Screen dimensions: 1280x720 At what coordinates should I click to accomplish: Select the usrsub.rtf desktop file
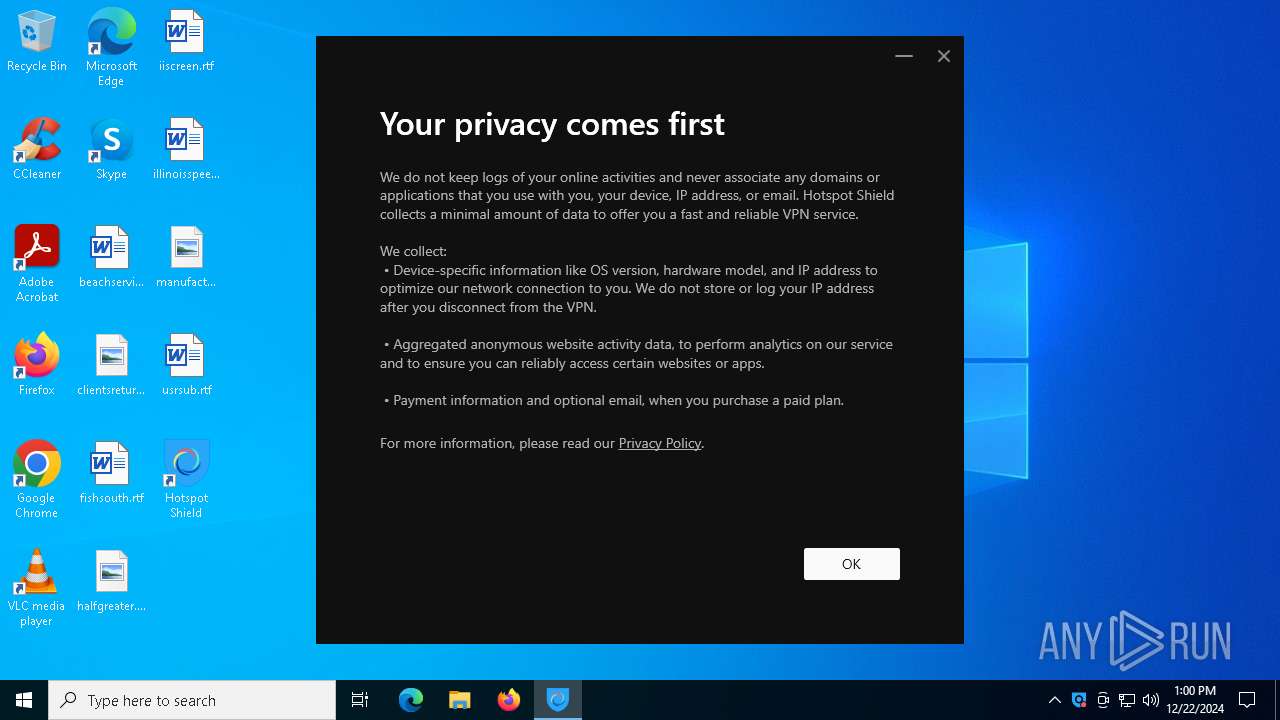pyautogui.click(x=186, y=366)
